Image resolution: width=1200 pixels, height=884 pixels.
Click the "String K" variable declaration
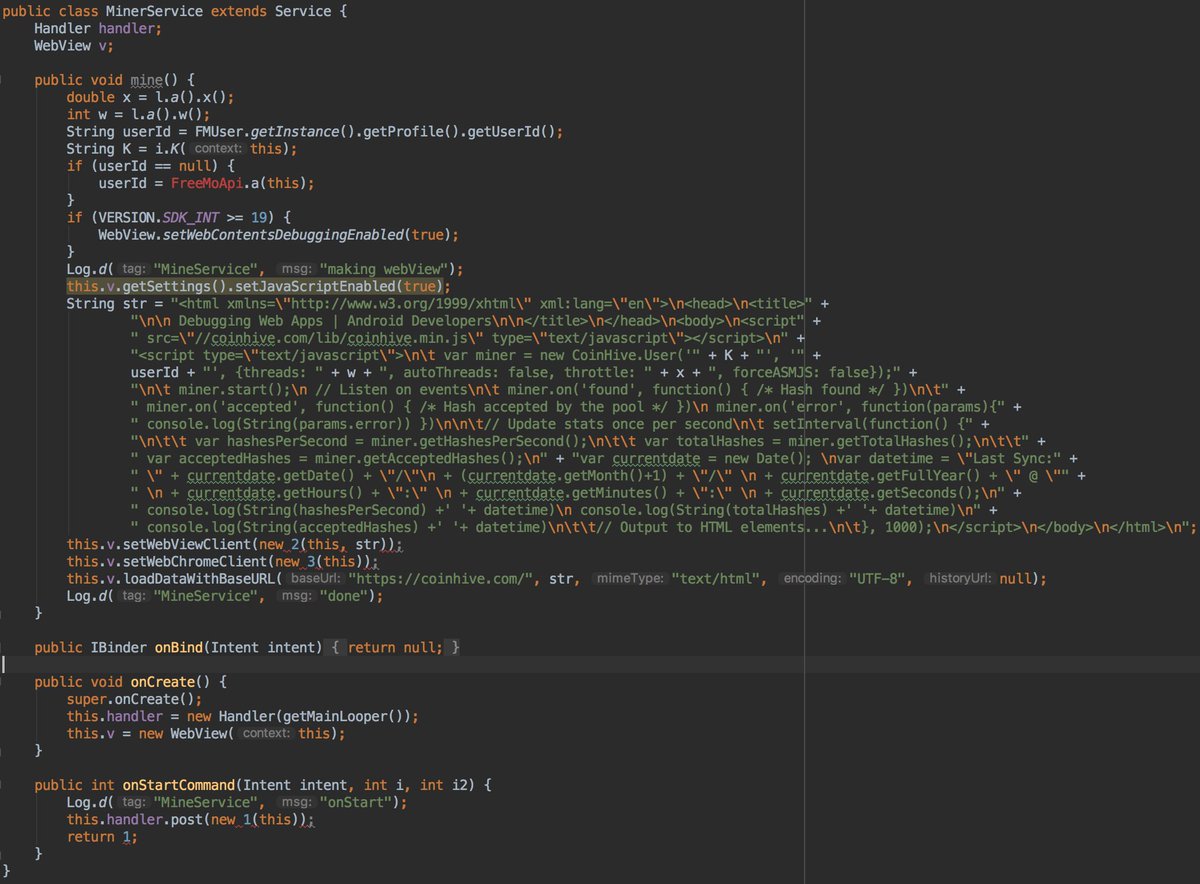coord(99,149)
